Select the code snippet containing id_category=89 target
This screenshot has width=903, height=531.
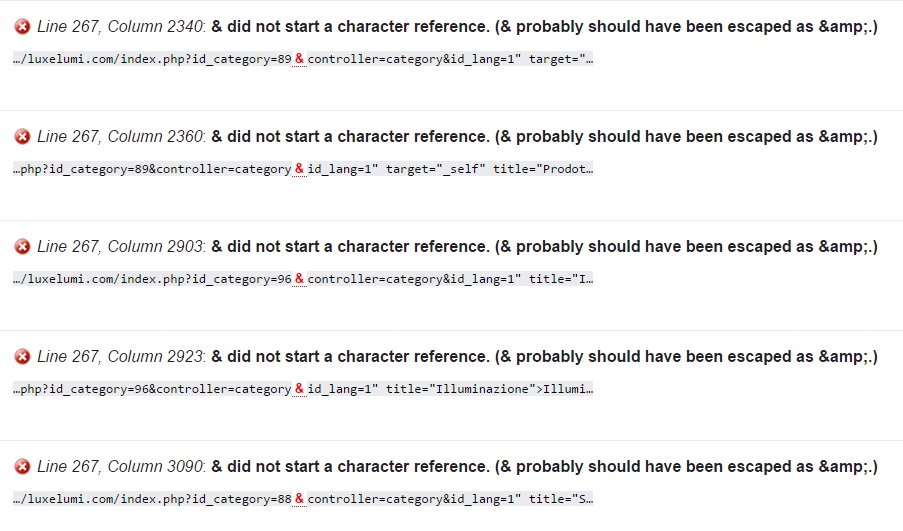click(x=303, y=59)
